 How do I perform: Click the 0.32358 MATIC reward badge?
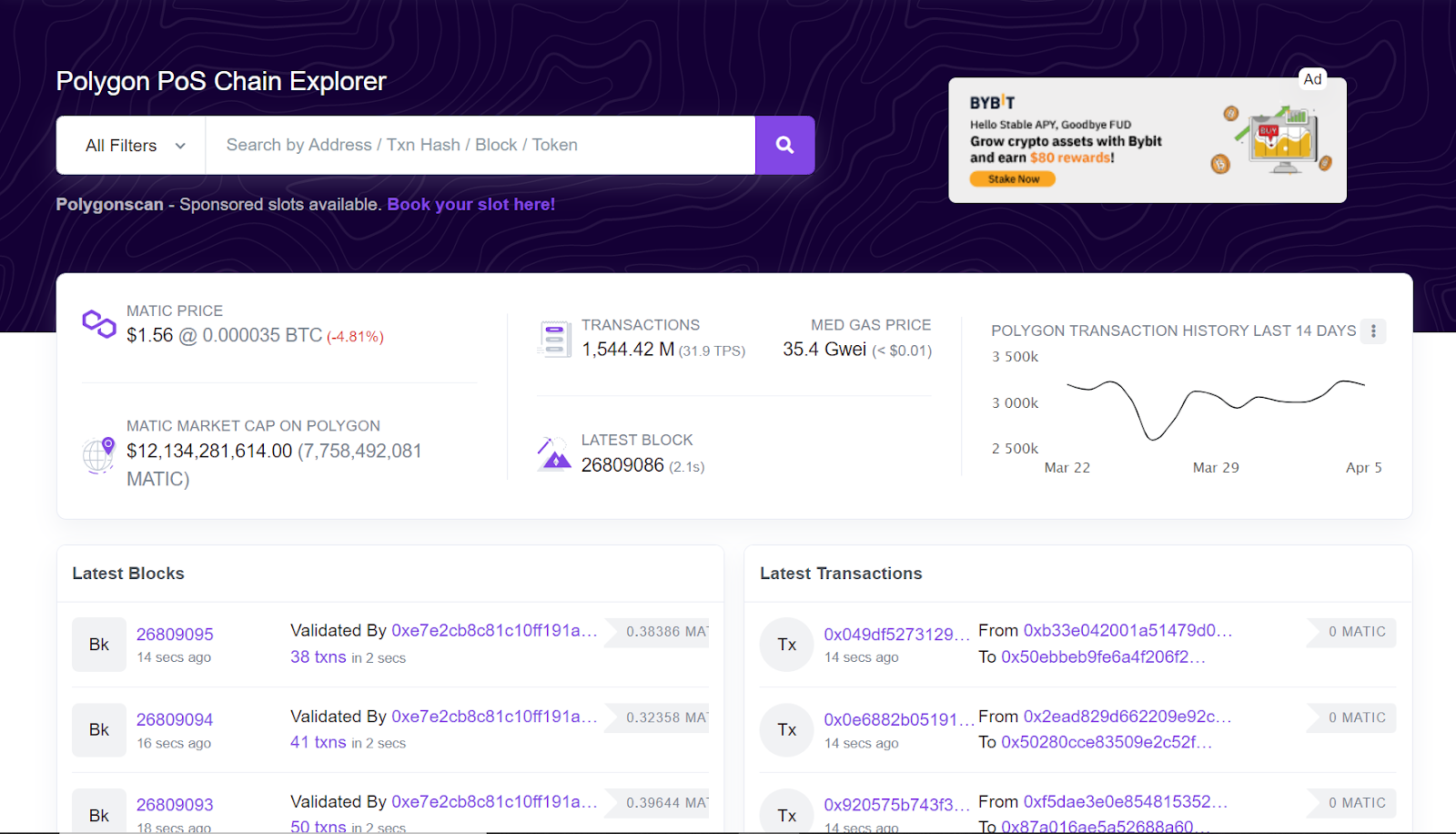pos(657,717)
